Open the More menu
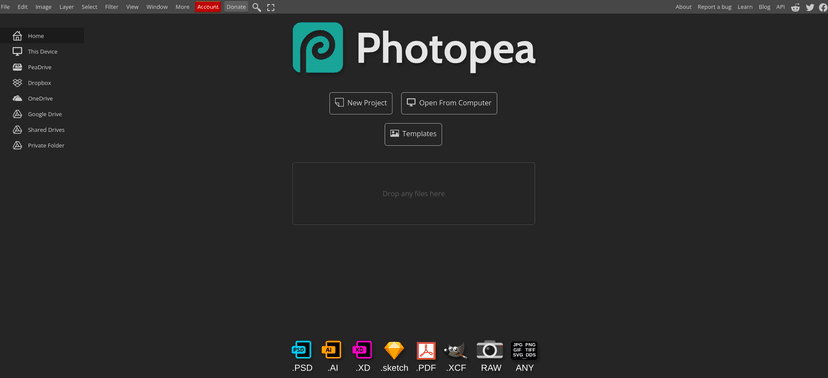This screenshot has height=378, width=828. coord(182,7)
